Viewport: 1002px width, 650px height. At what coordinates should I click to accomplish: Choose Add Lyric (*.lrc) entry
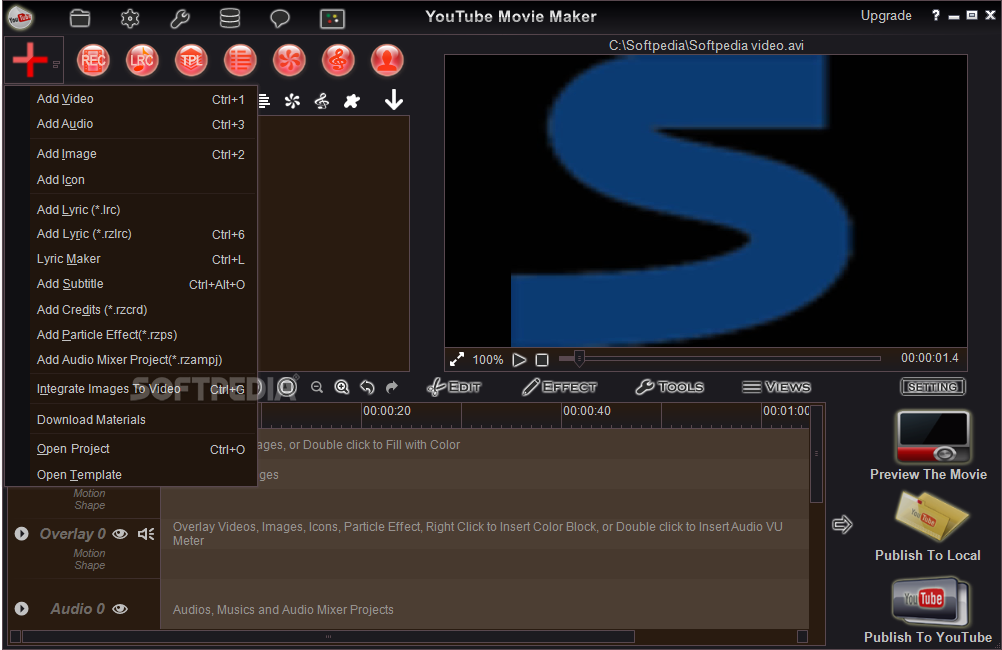[x=143, y=210]
